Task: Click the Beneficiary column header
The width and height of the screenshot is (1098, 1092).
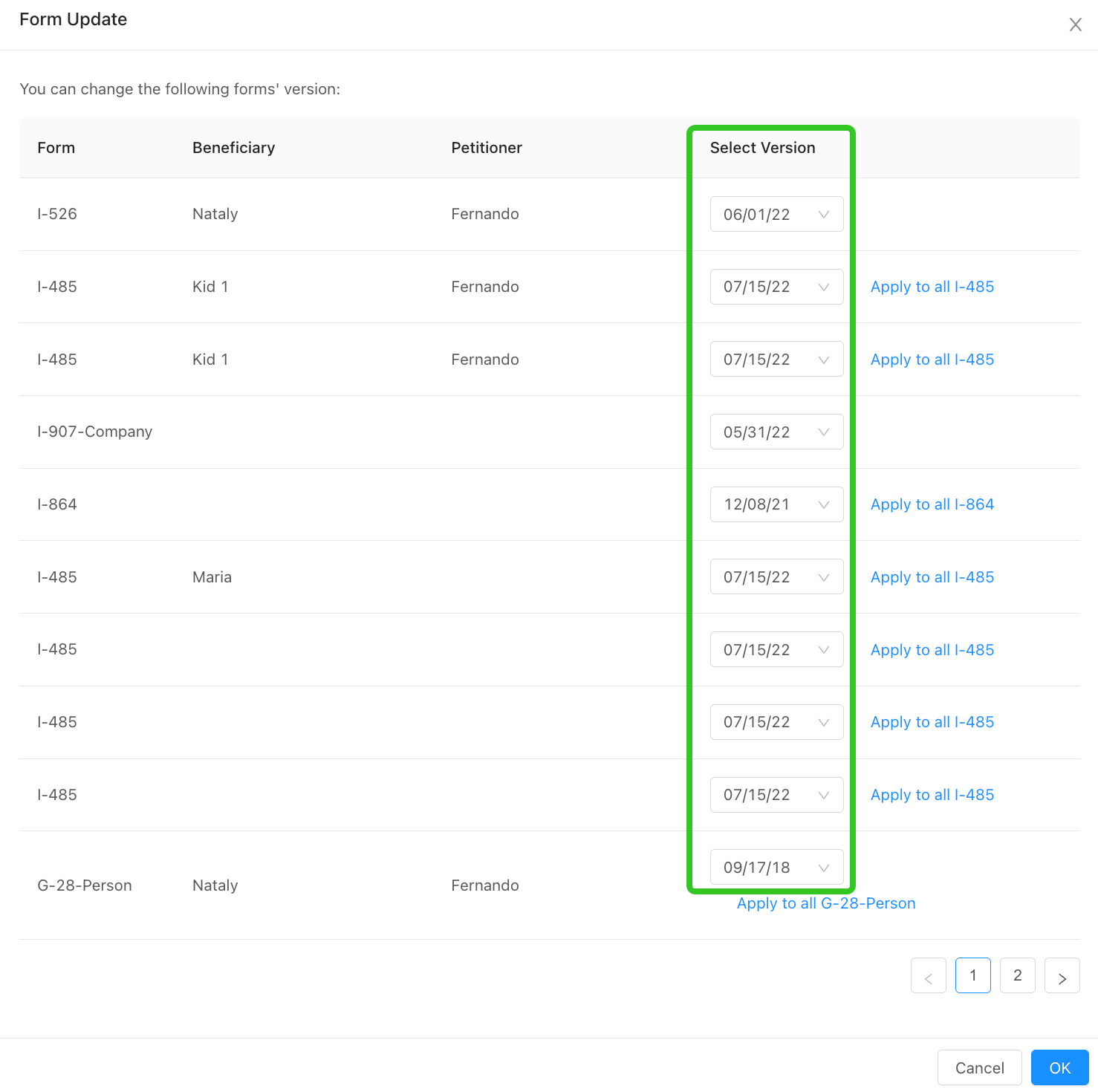Action: (x=233, y=148)
